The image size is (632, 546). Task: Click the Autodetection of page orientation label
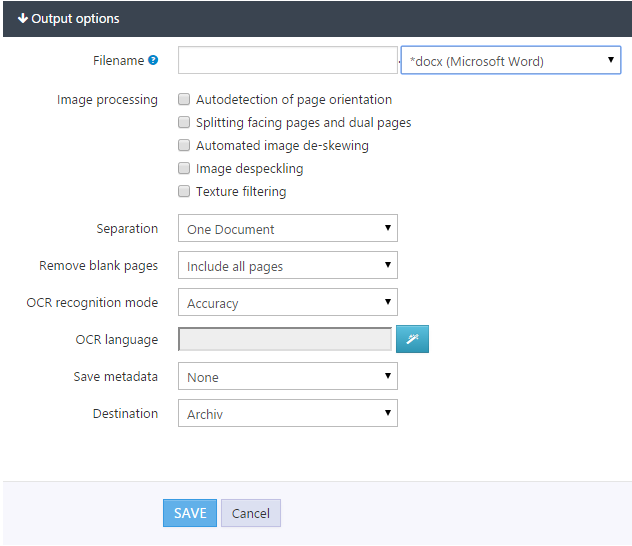pyautogui.click(x=294, y=100)
